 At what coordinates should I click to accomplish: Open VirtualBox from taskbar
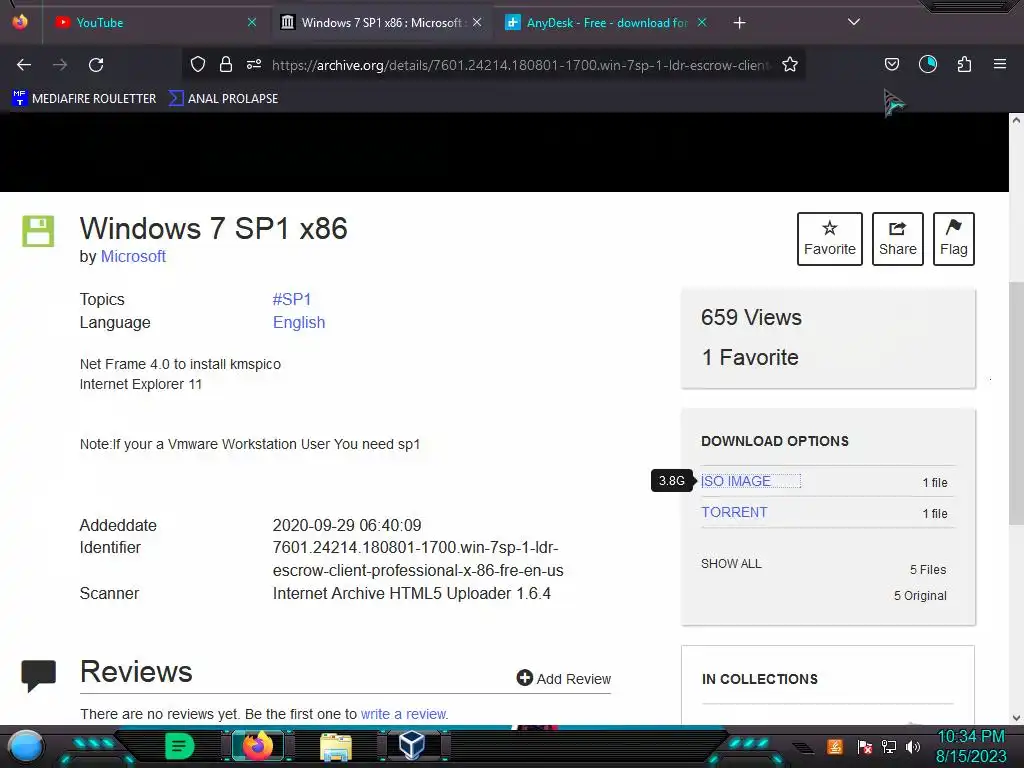(412, 746)
